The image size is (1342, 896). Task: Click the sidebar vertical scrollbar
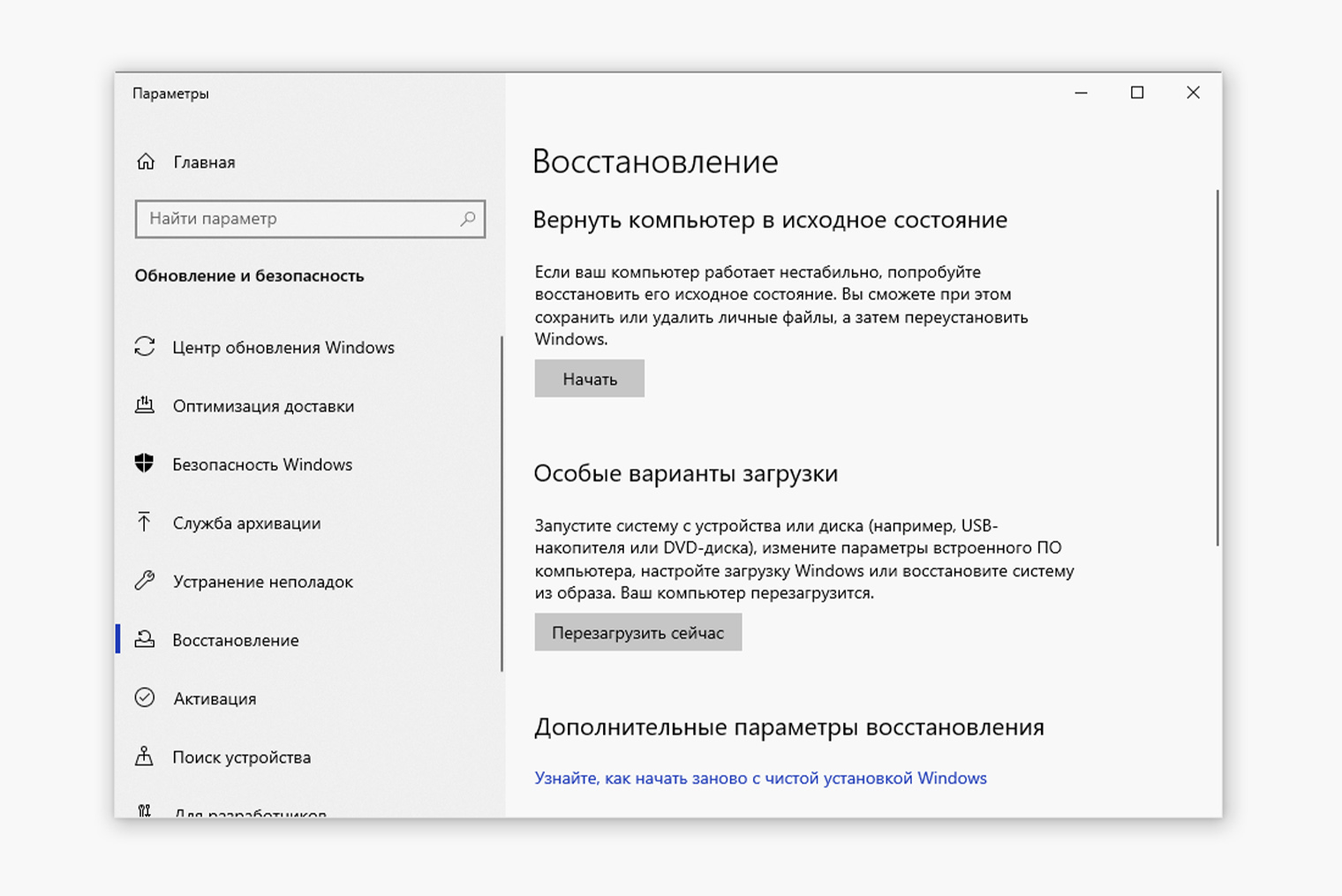(501, 503)
